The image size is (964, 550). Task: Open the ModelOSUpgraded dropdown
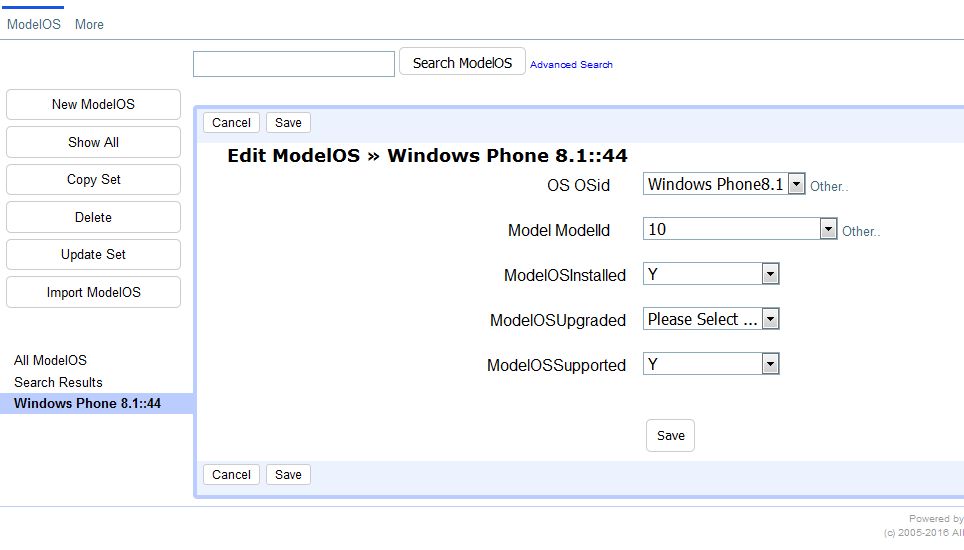point(711,319)
